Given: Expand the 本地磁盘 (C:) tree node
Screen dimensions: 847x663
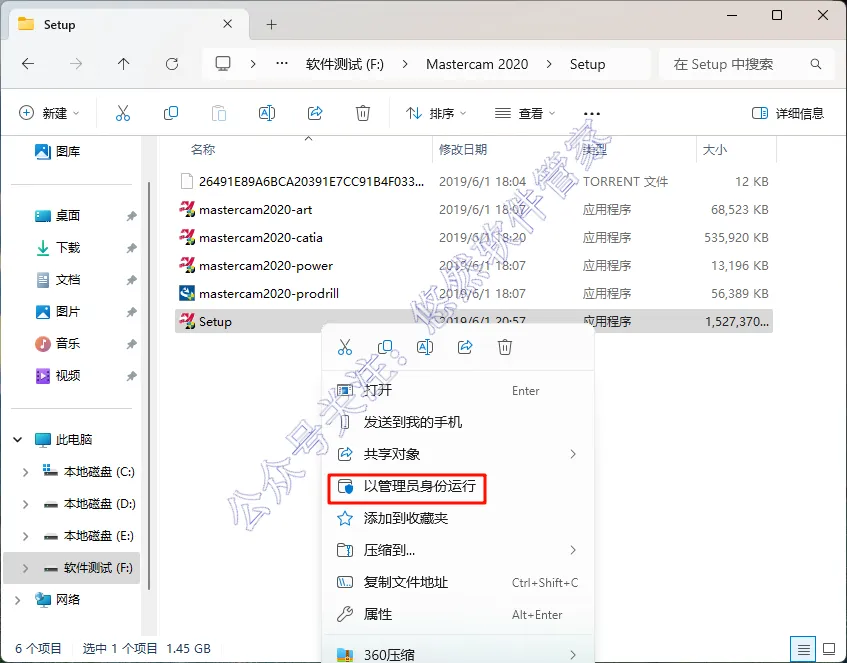Looking at the screenshot, I should tap(25, 472).
